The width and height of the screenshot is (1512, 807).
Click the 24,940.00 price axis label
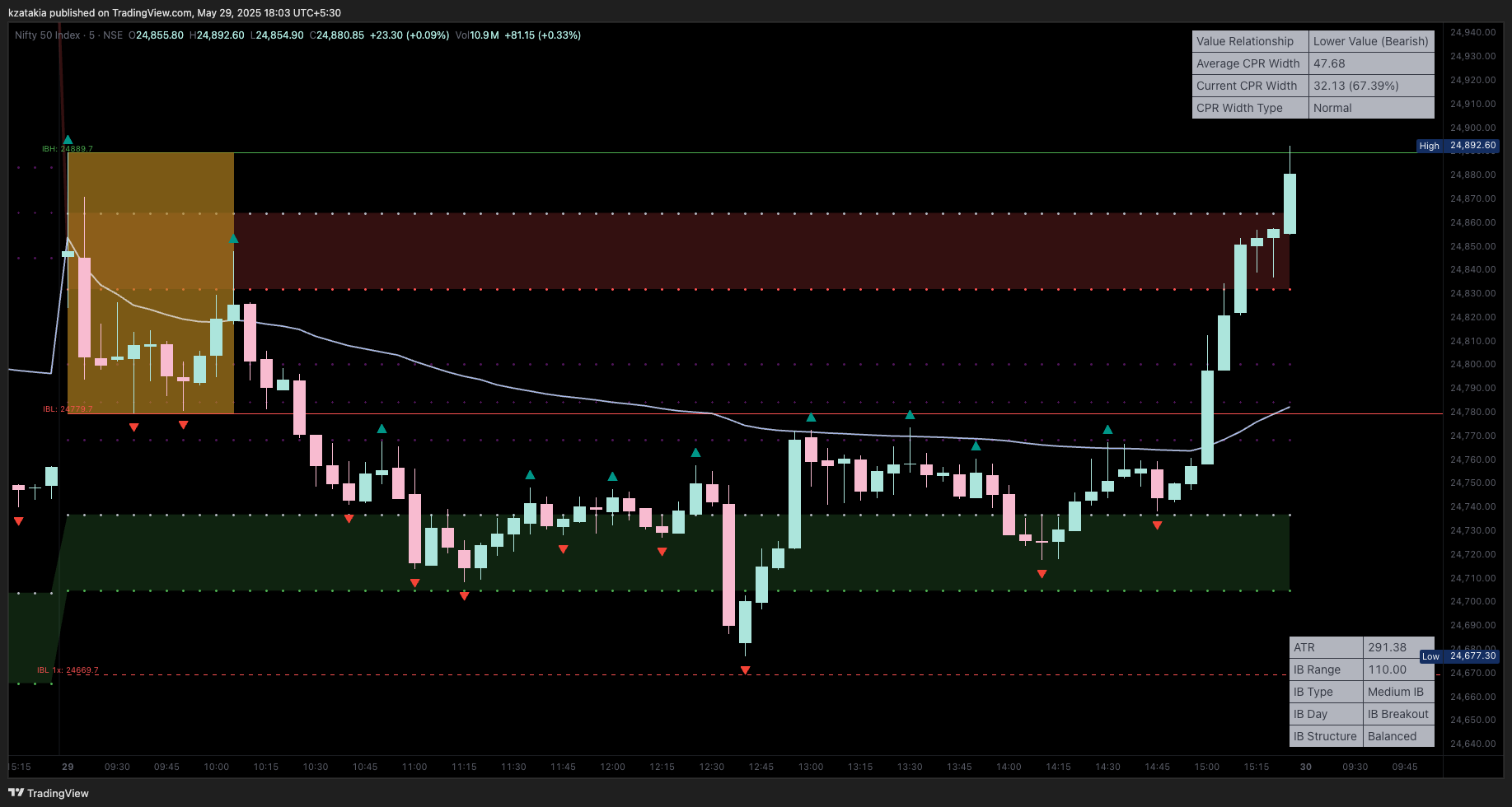coord(1473,32)
